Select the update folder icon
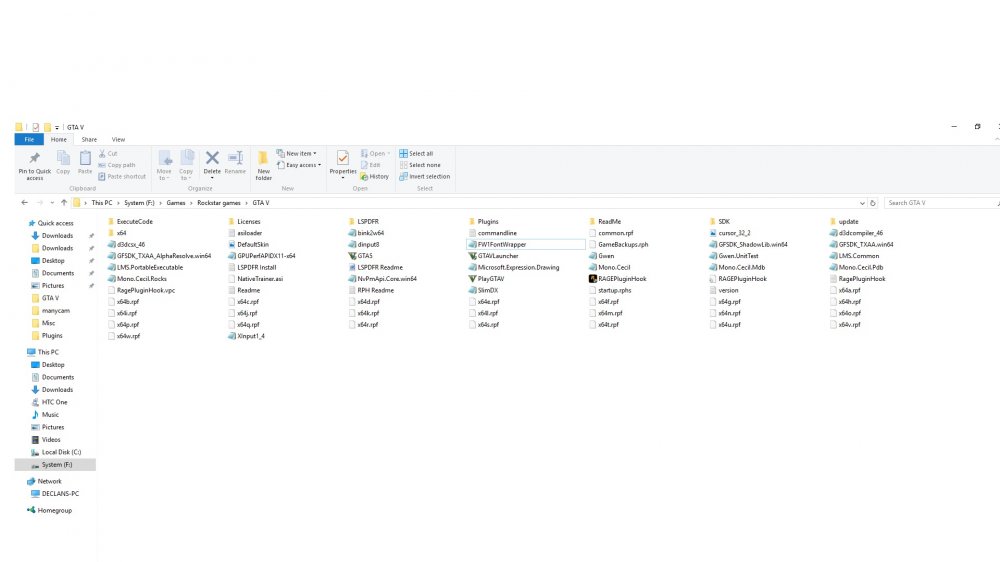This screenshot has height=562, width=1000. [833, 221]
